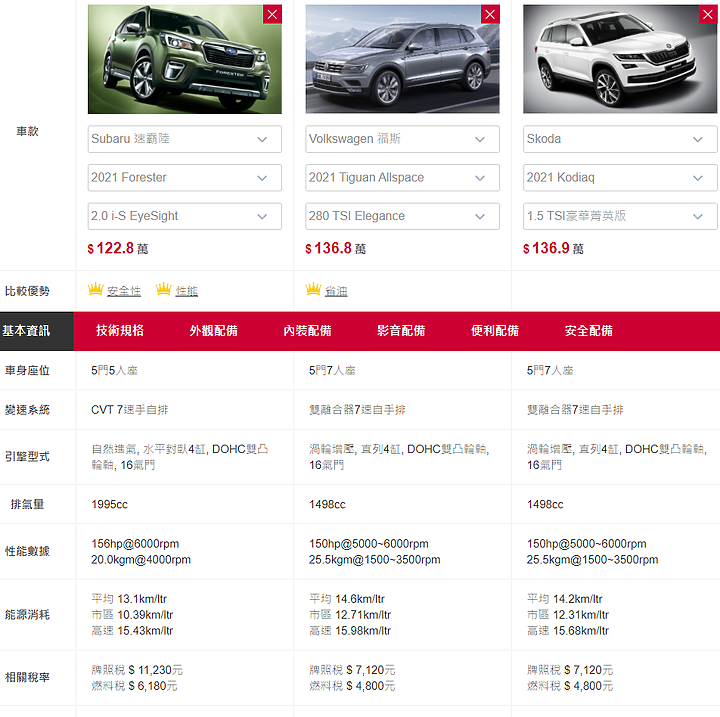Switch to the 外觀配備 tab
Viewport: 720px width, 717px height.
[x=214, y=331]
